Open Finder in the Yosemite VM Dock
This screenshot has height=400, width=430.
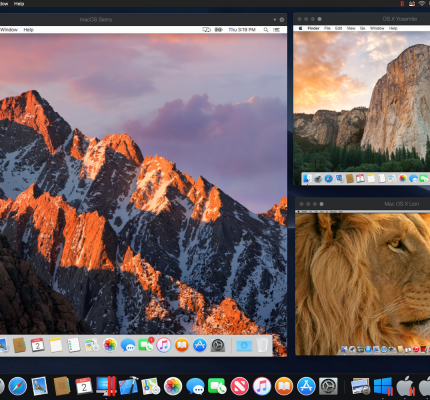pyautogui.click(x=307, y=179)
